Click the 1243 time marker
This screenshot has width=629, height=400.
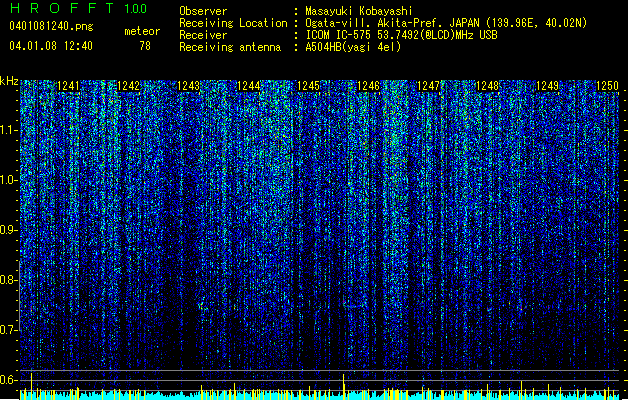tap(188, 86)
